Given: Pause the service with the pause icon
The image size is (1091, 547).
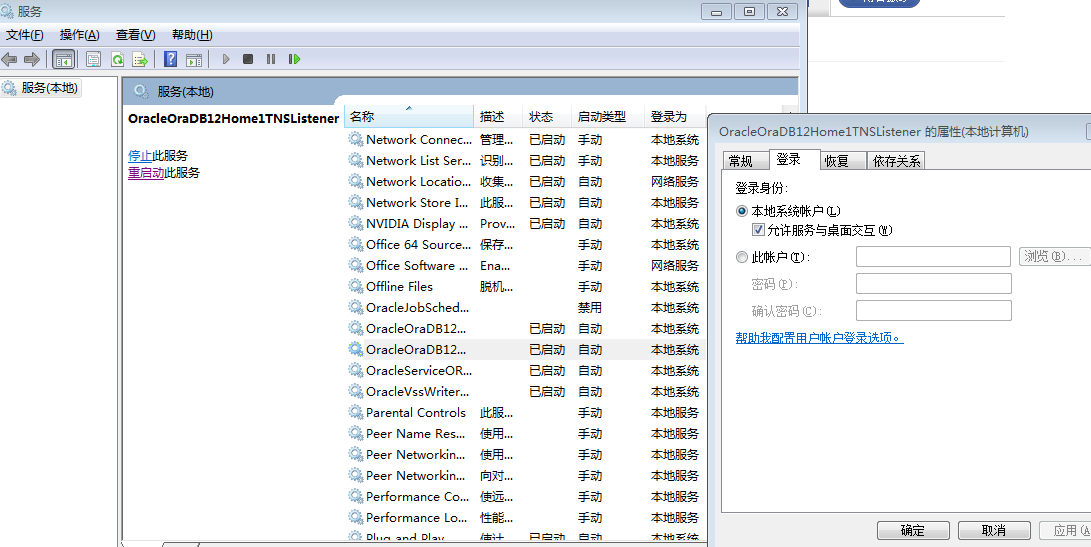Looking at the screenshot, I should [x=271, y=60].
